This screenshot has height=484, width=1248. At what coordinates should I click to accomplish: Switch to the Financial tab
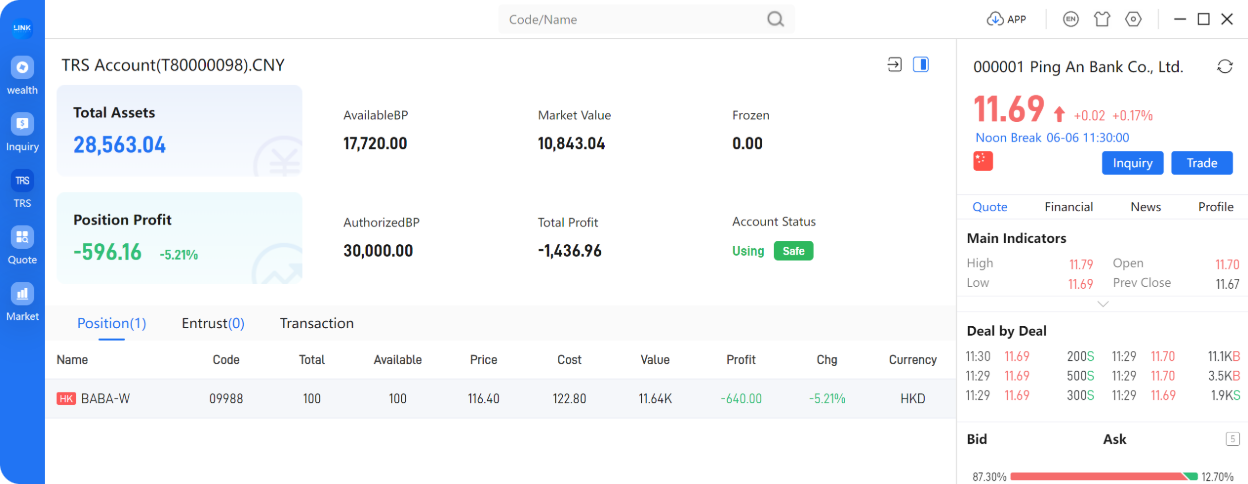coord(1069,206)
